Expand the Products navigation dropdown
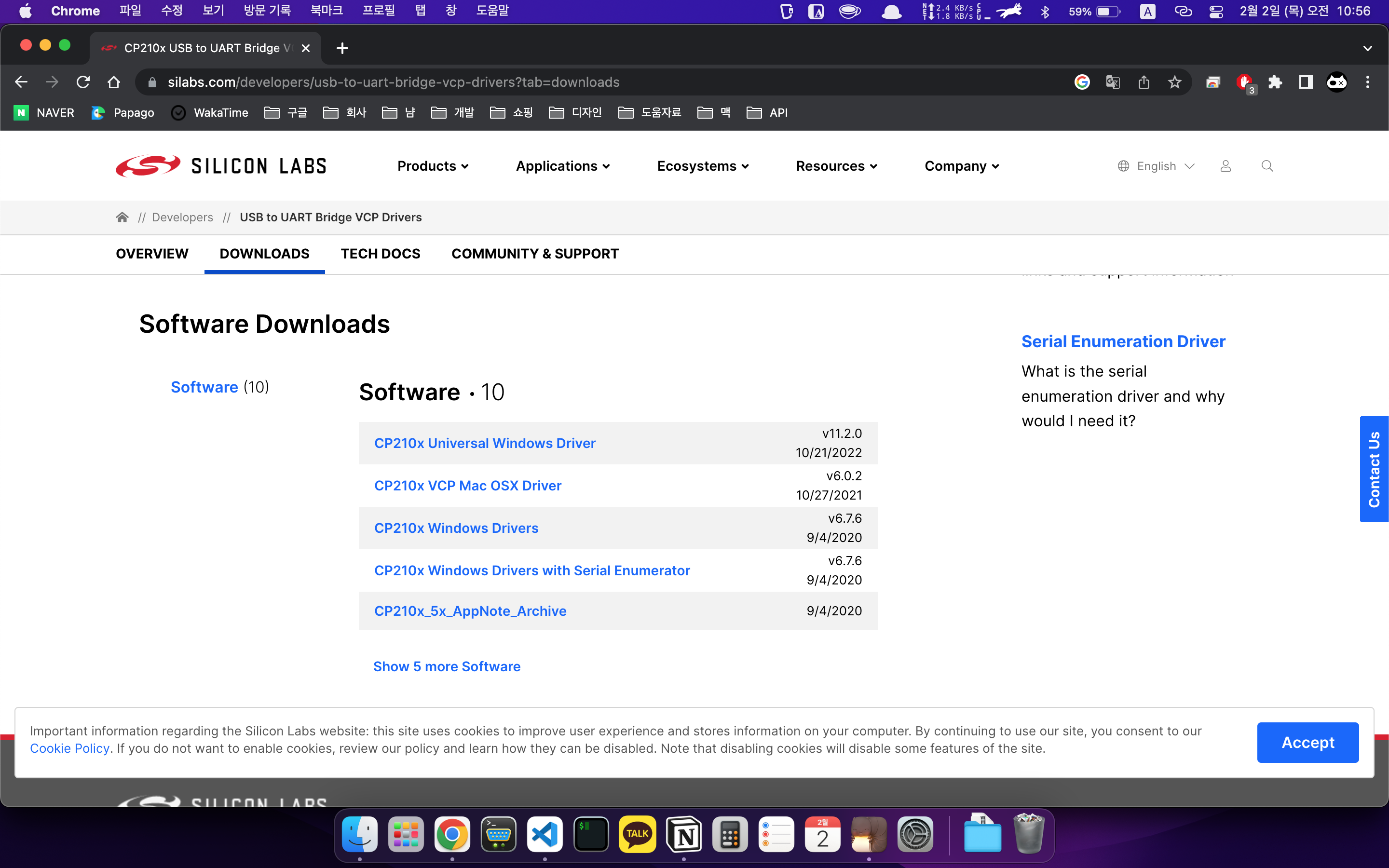The height and width of the screenshot is (868, 1389). 433,166
